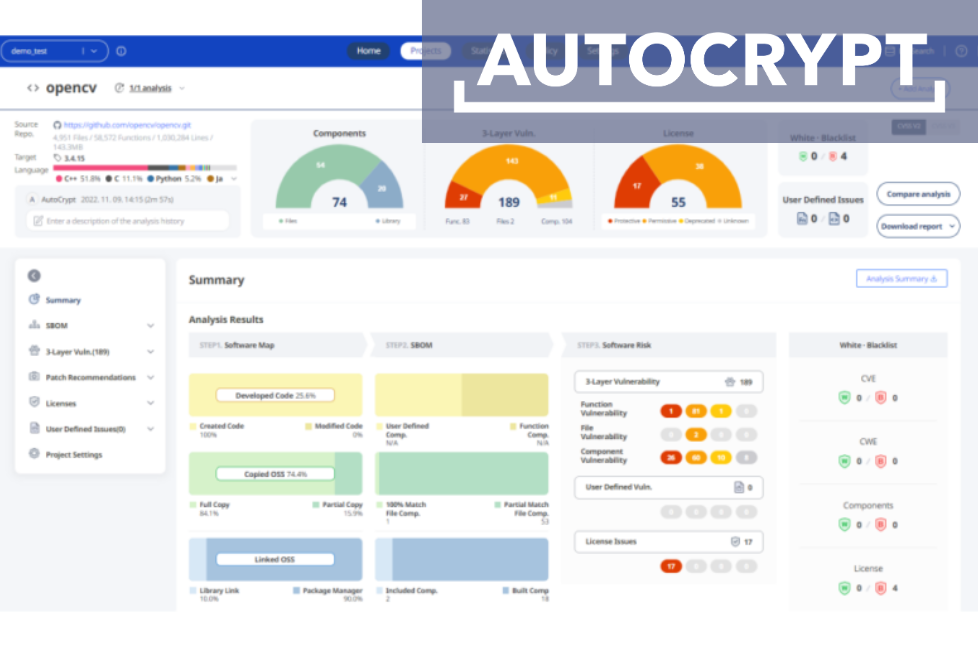Screen dimensions: 978x646
Task: Expand the language list chevron
Action: pyautogui.click(x=234, y=179)
